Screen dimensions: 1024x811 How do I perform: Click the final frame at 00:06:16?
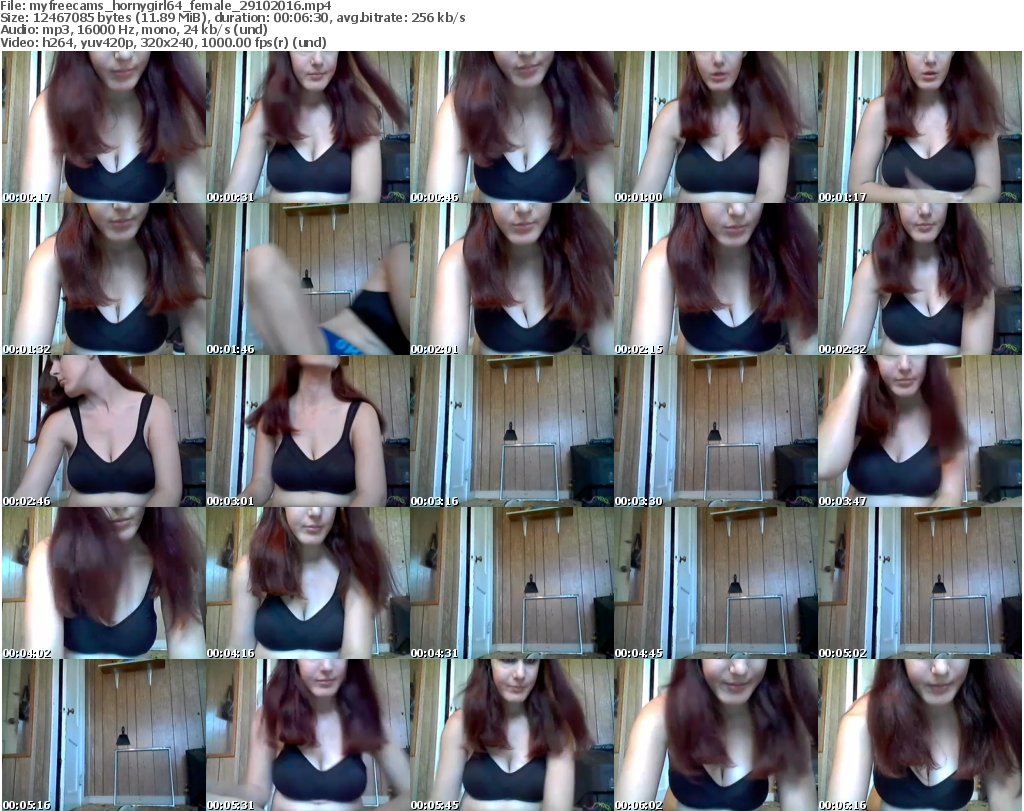point(919,735)
